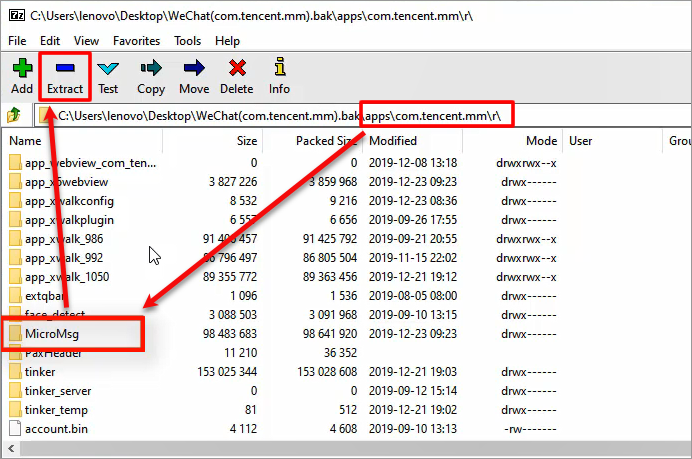Click the address path input field
The width and height of the screenshot is (692, 459).
(280, 115)
